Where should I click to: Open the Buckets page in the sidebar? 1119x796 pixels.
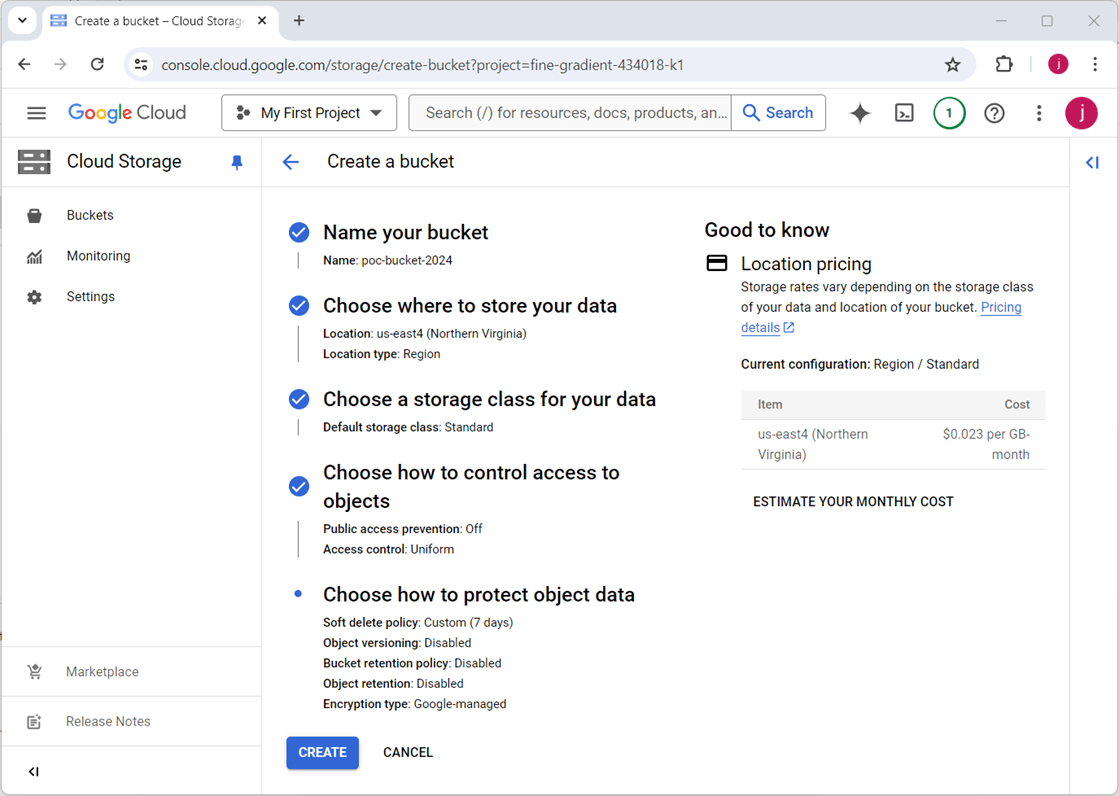[x=90, y=215]
